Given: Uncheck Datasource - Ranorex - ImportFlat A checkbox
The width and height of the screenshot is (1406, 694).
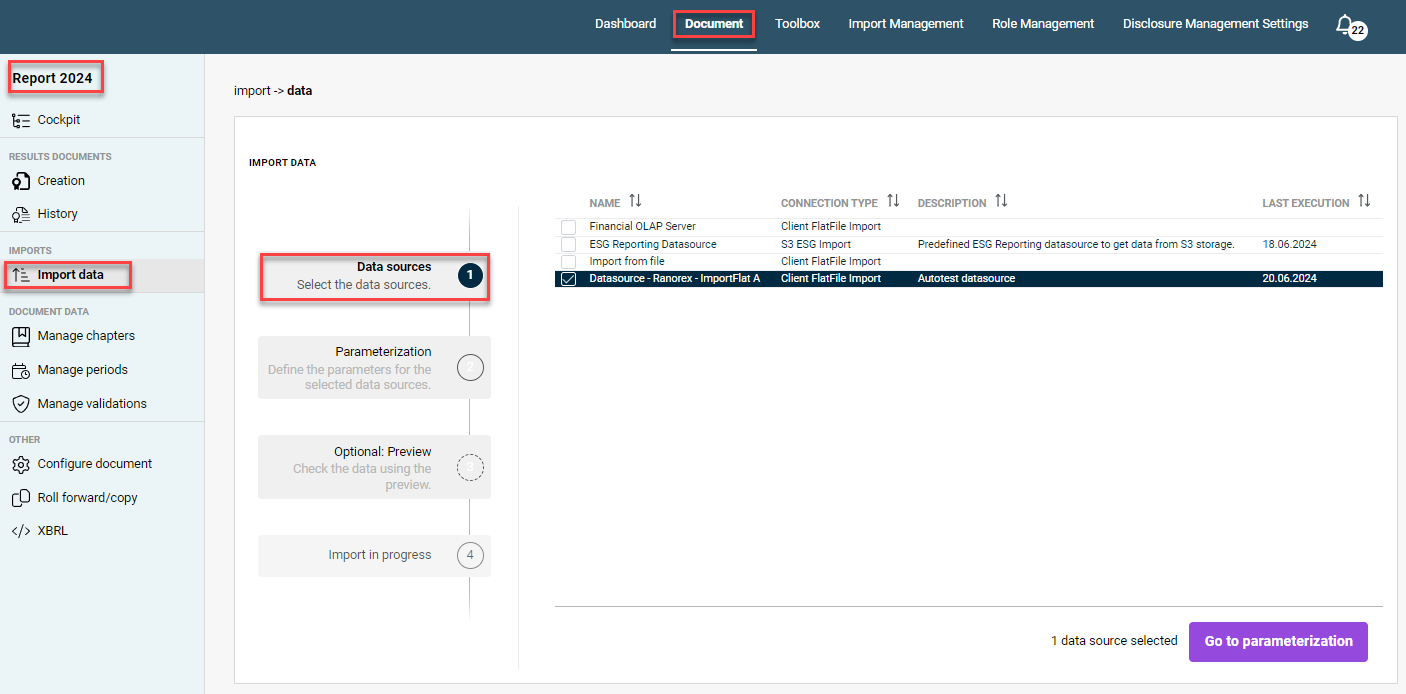Looking at the screenshot, I should coord(568,279).
